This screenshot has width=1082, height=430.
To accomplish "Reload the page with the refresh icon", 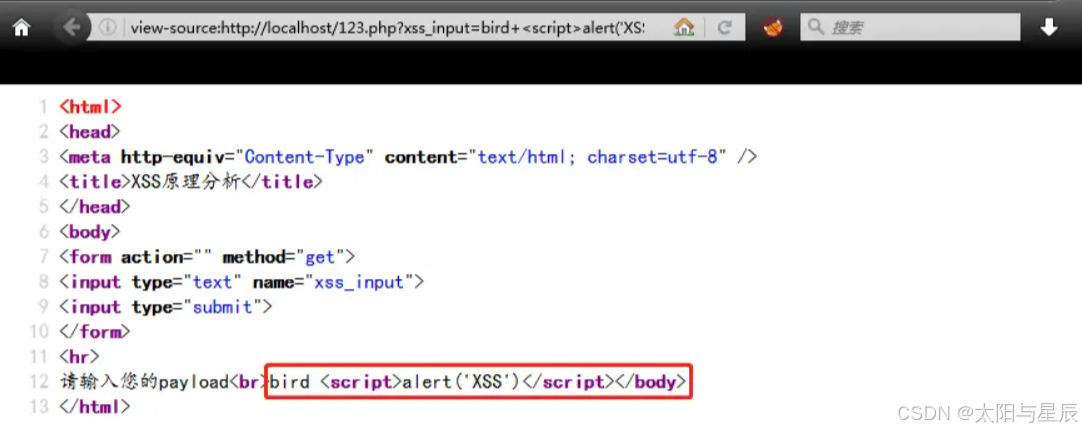I will click(724, 28).
